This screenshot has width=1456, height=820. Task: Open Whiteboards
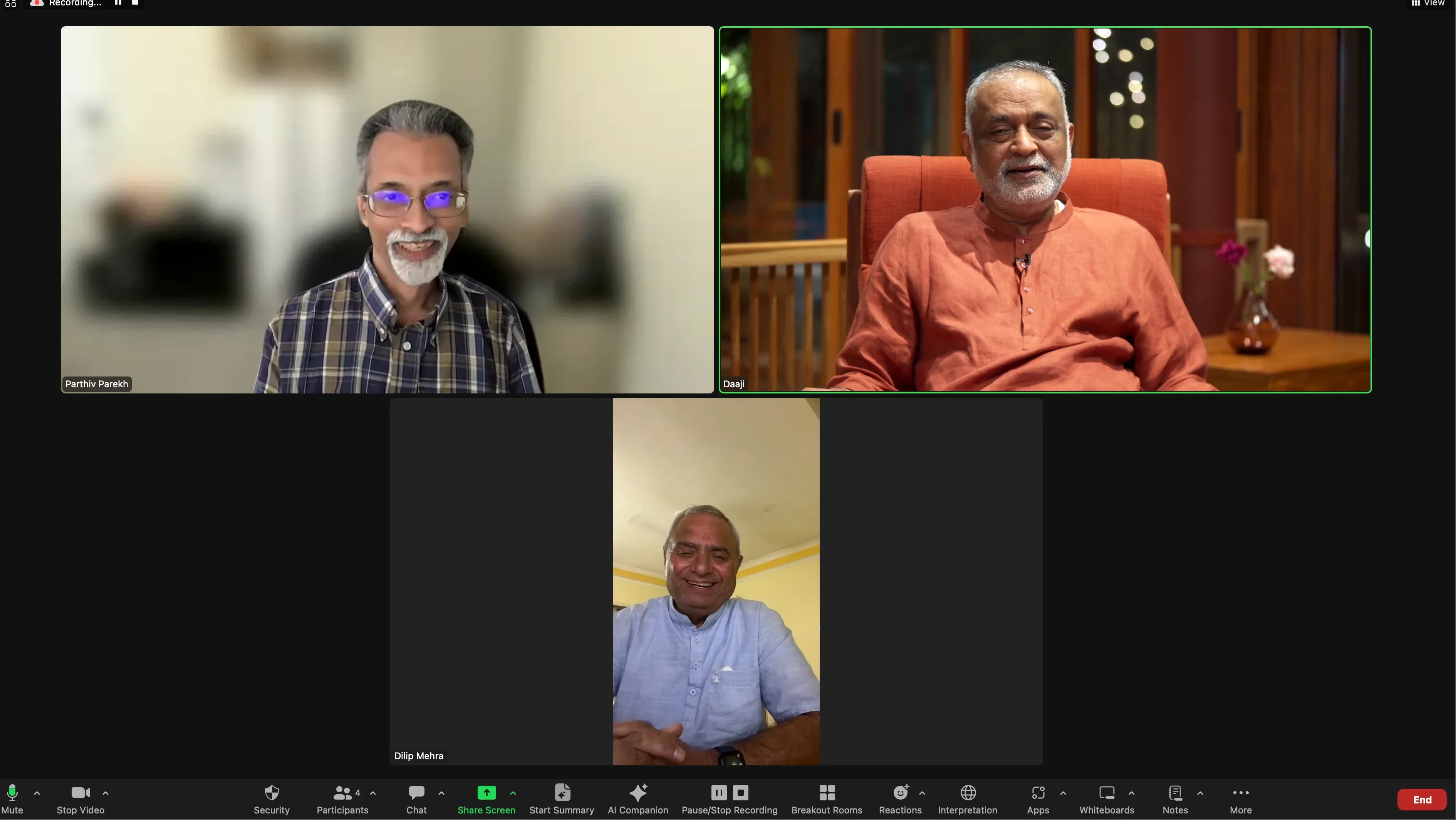[x=1107, y=798]
